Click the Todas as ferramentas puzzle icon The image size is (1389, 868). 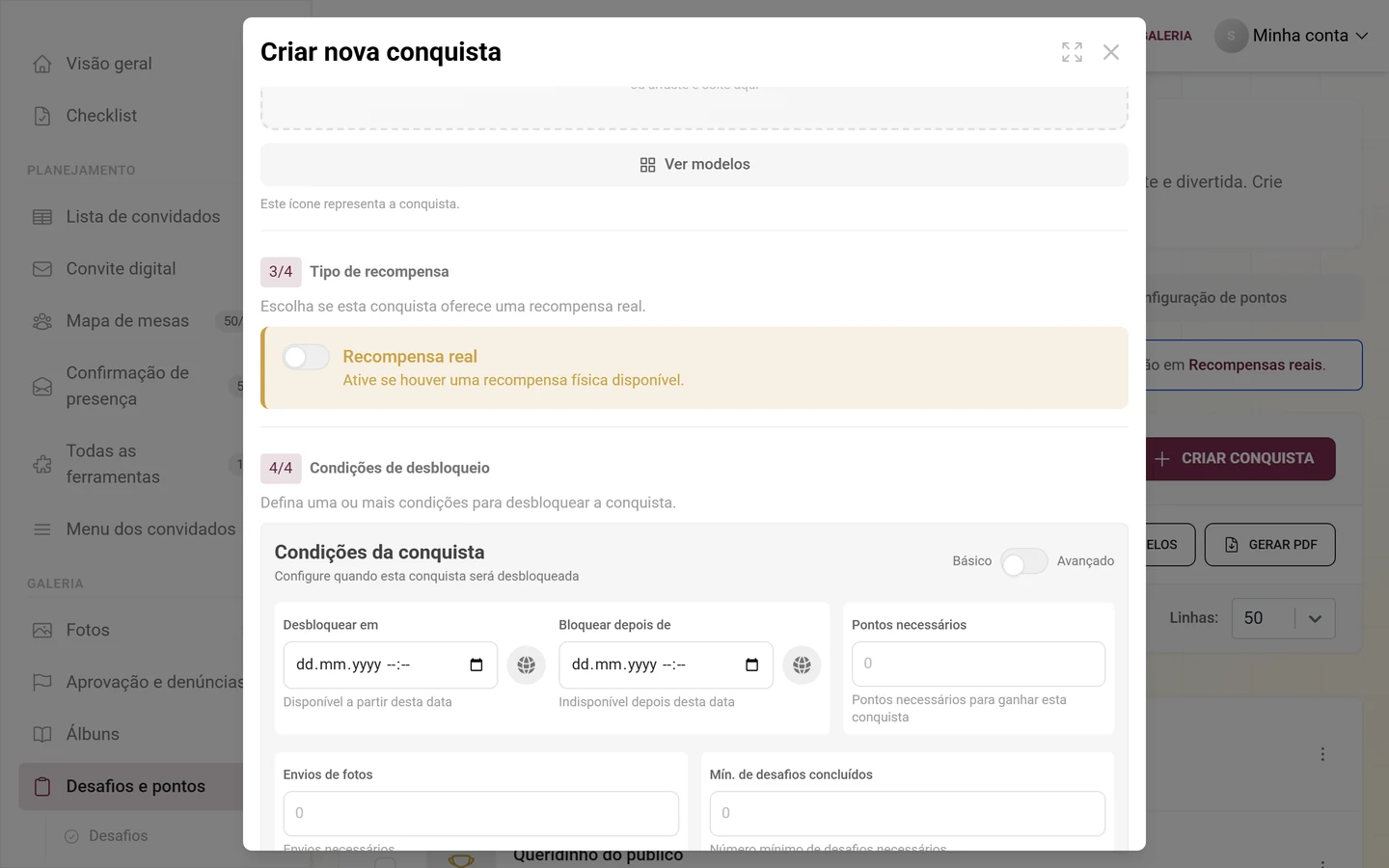pyautogui.click(x=42, y=464)
